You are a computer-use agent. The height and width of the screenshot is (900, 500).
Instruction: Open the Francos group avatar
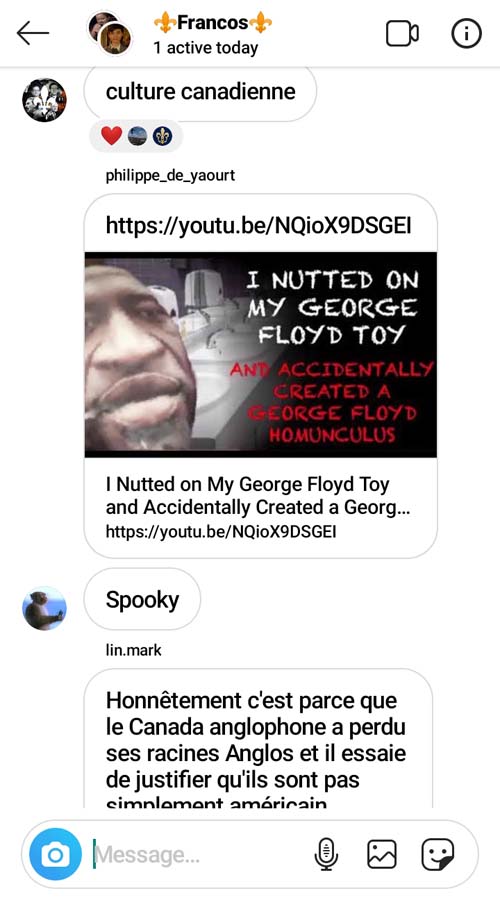109,33
